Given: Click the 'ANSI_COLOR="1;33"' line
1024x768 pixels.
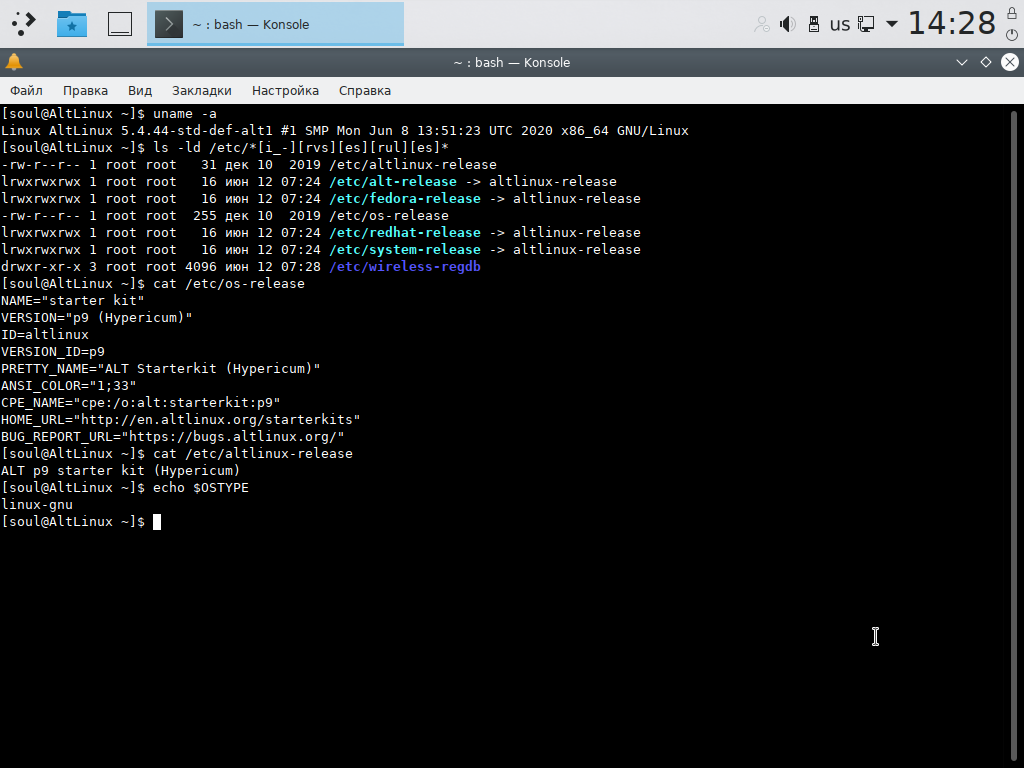Looking at the screenshot, I should click(x=69, y=385).
